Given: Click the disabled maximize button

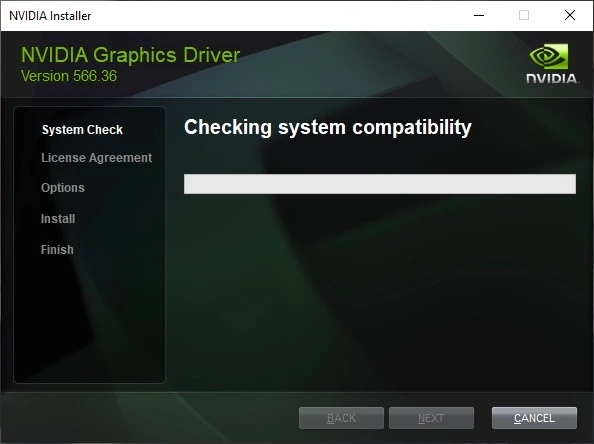Looking at the screenshot, I should click(524, 16).
